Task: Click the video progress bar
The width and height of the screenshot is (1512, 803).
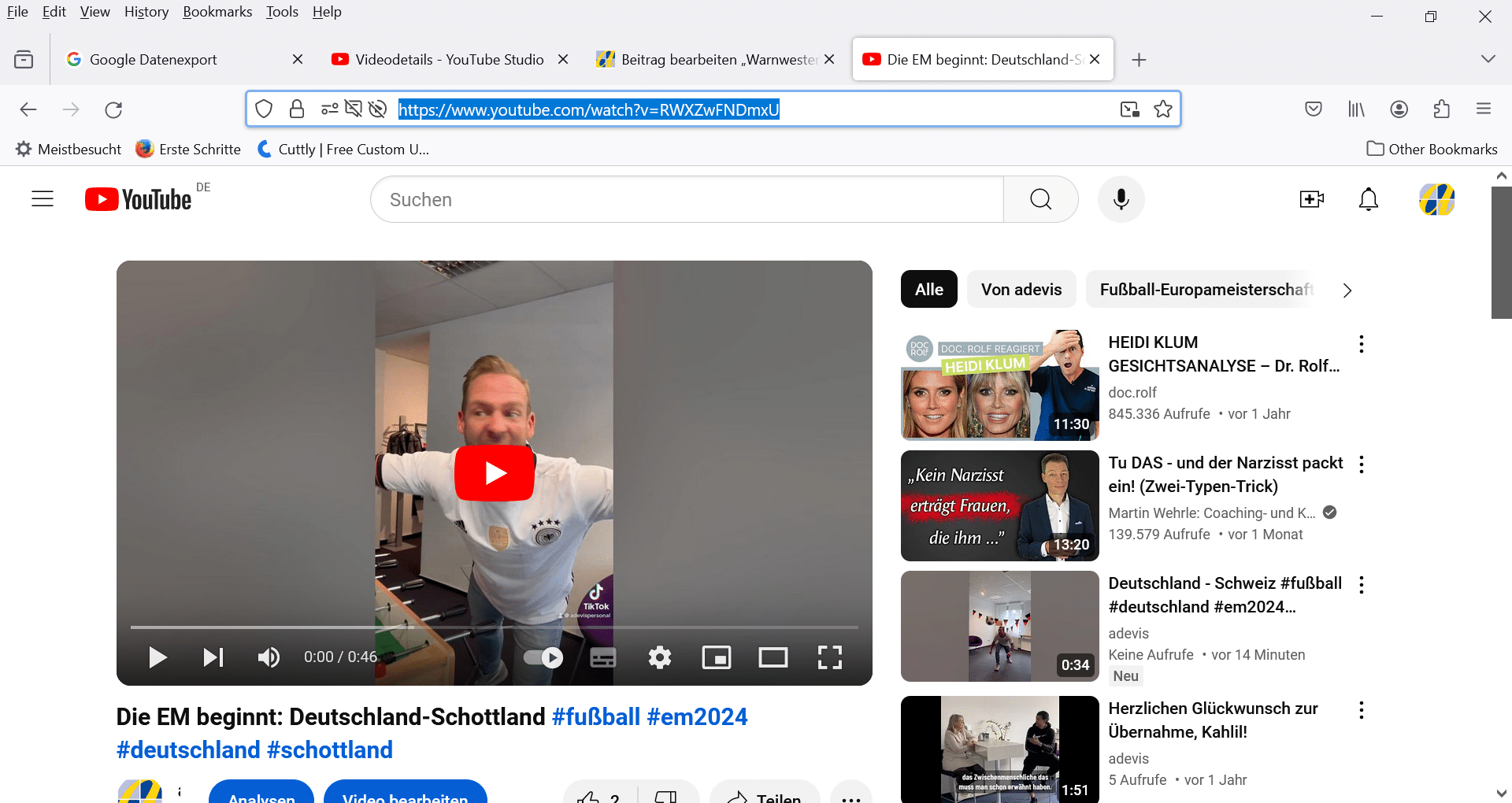Action: [x=495, y=627]
